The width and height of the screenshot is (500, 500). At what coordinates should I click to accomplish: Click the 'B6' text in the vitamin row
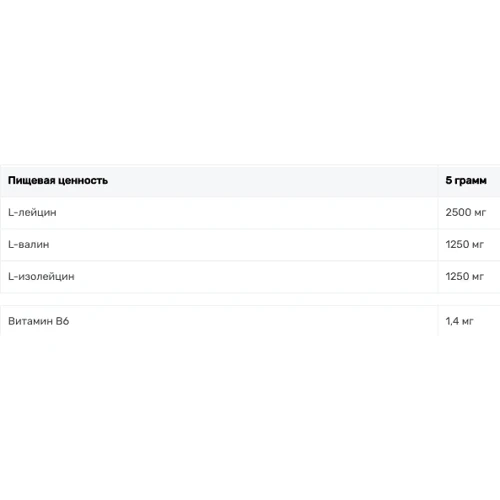pos(62,321)
